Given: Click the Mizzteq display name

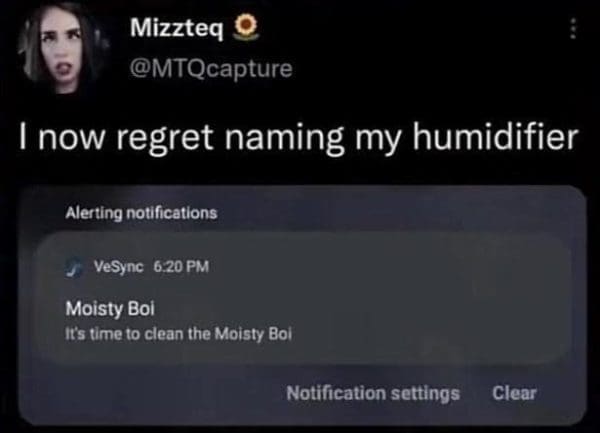Looking at the screenshot, I should tap(176, 28).
